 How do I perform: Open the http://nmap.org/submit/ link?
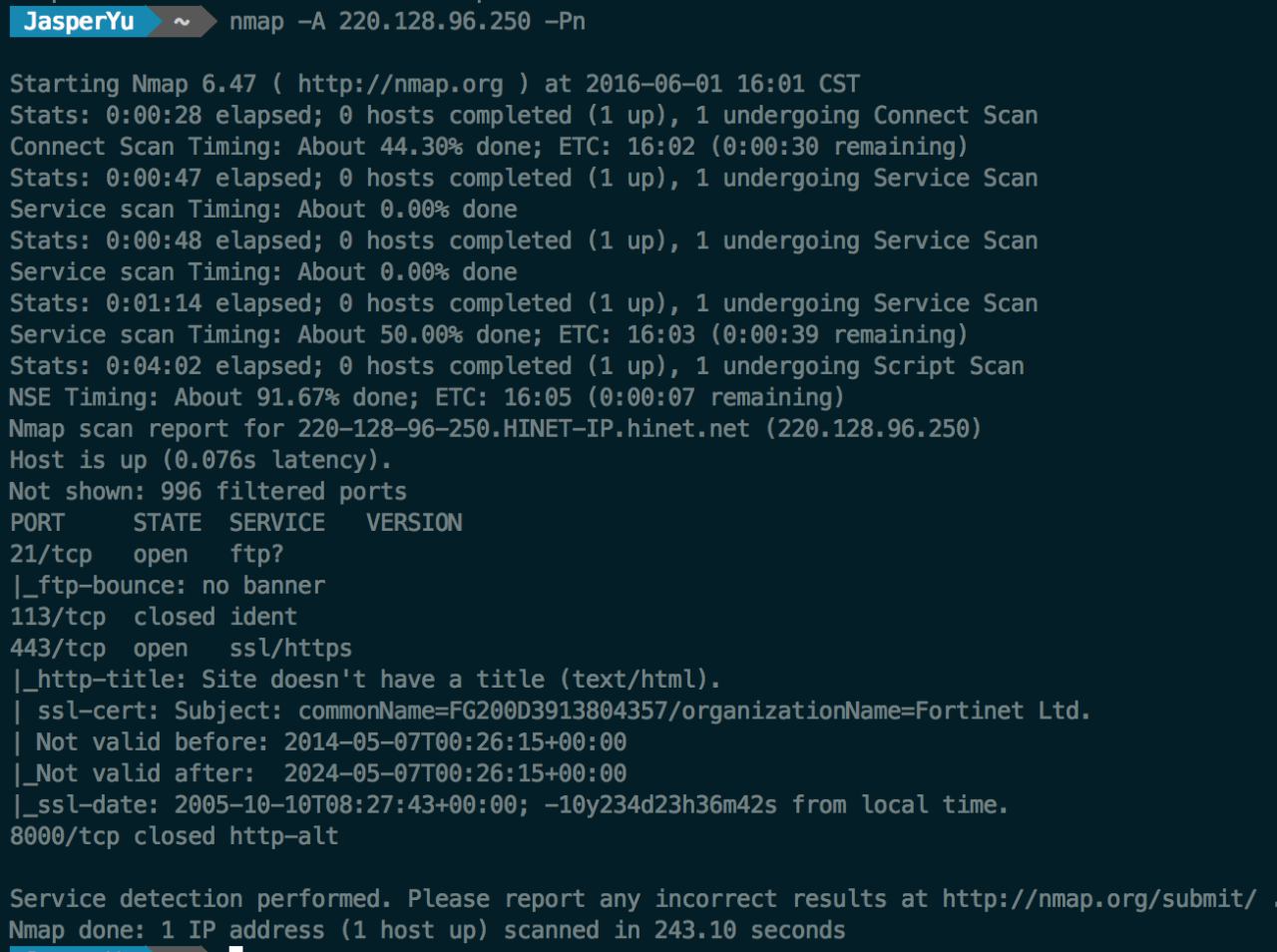(x=1099, y=898)
